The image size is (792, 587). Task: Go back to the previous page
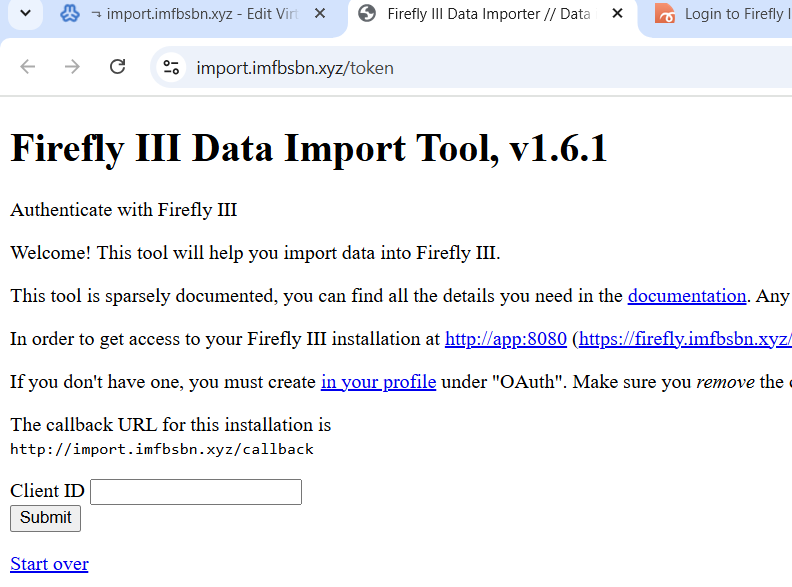pos(28,67)
